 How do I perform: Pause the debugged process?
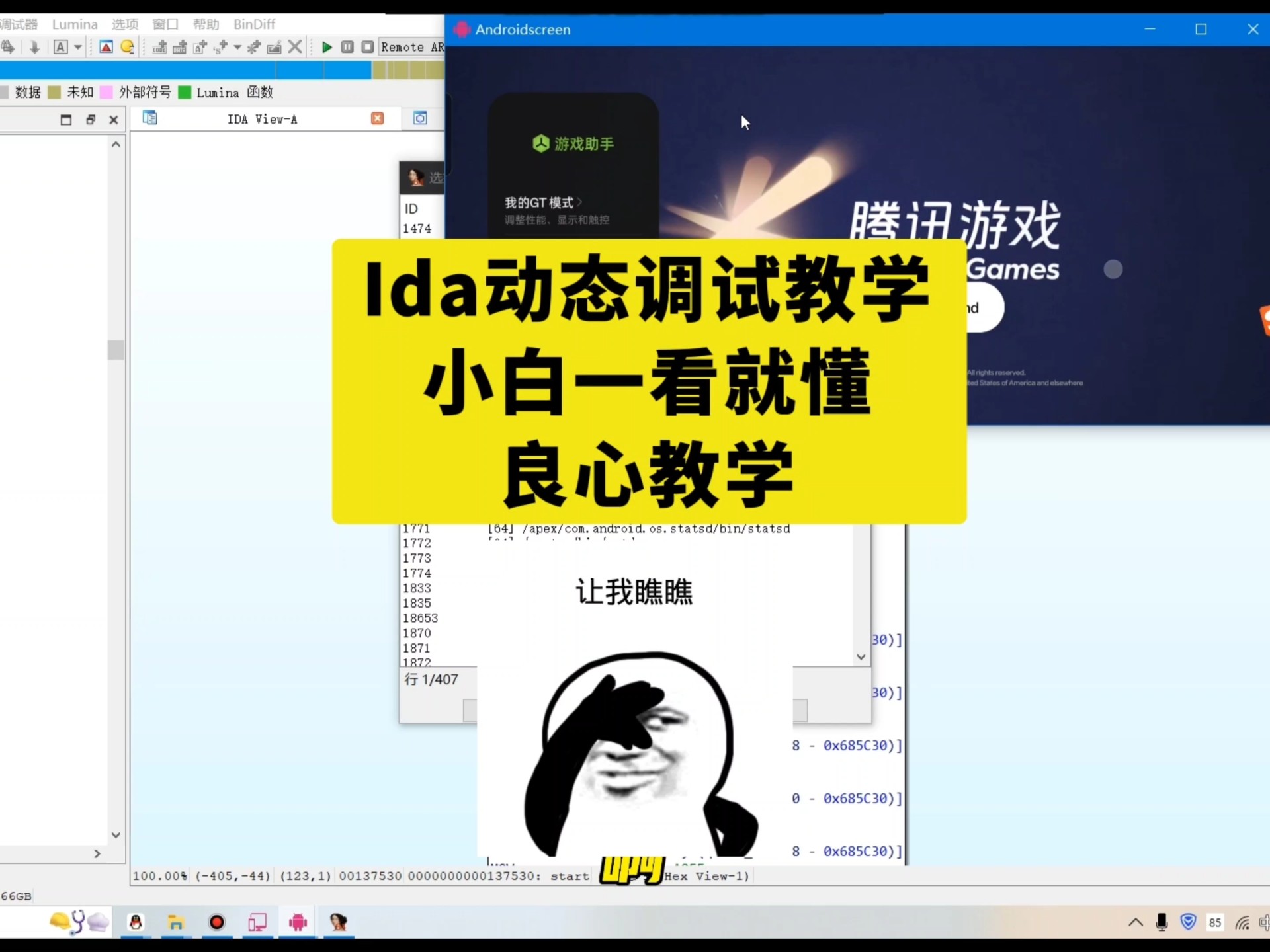347,47
